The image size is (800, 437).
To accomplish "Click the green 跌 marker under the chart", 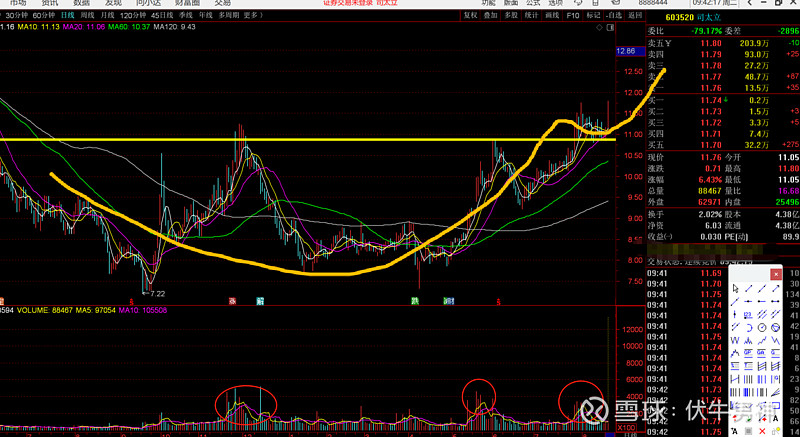I will point(415,301).
